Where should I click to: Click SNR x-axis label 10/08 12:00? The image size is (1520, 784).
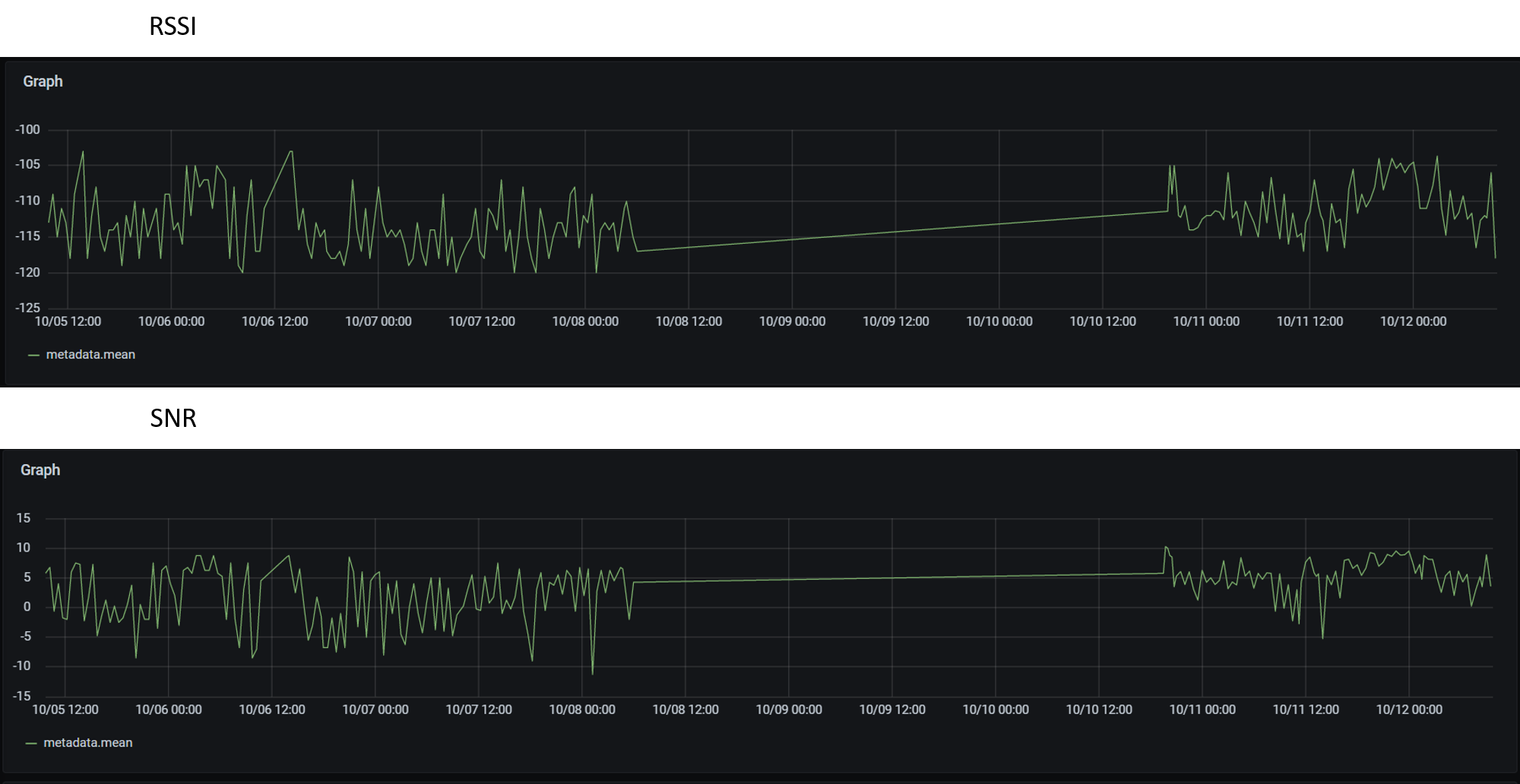pos(686,710)
